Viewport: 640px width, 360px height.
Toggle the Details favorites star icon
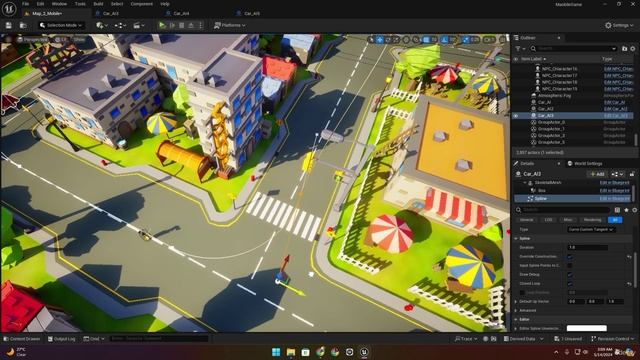click(626, 210)
